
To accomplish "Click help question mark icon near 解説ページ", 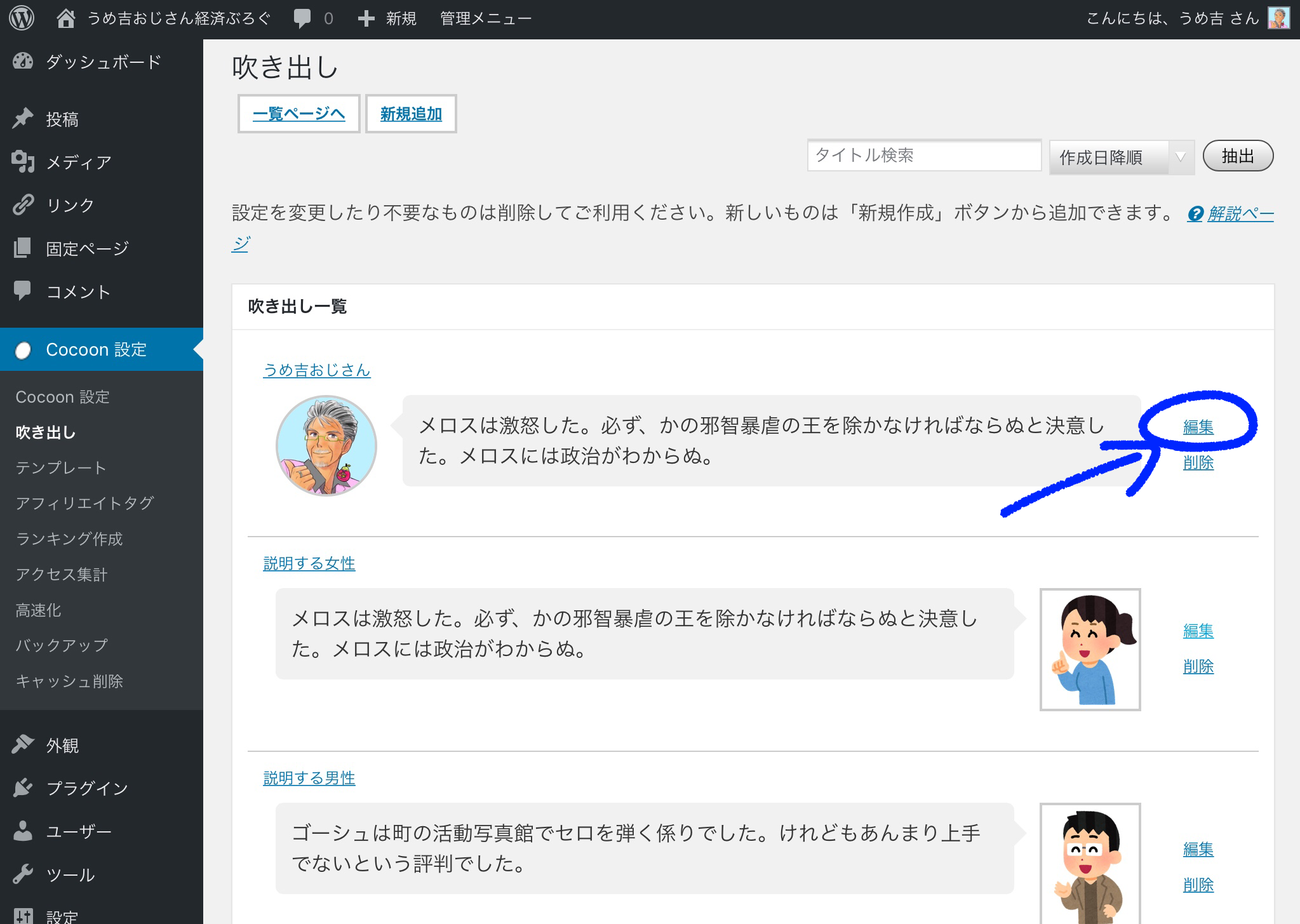I will click(x=1195, y=214).
